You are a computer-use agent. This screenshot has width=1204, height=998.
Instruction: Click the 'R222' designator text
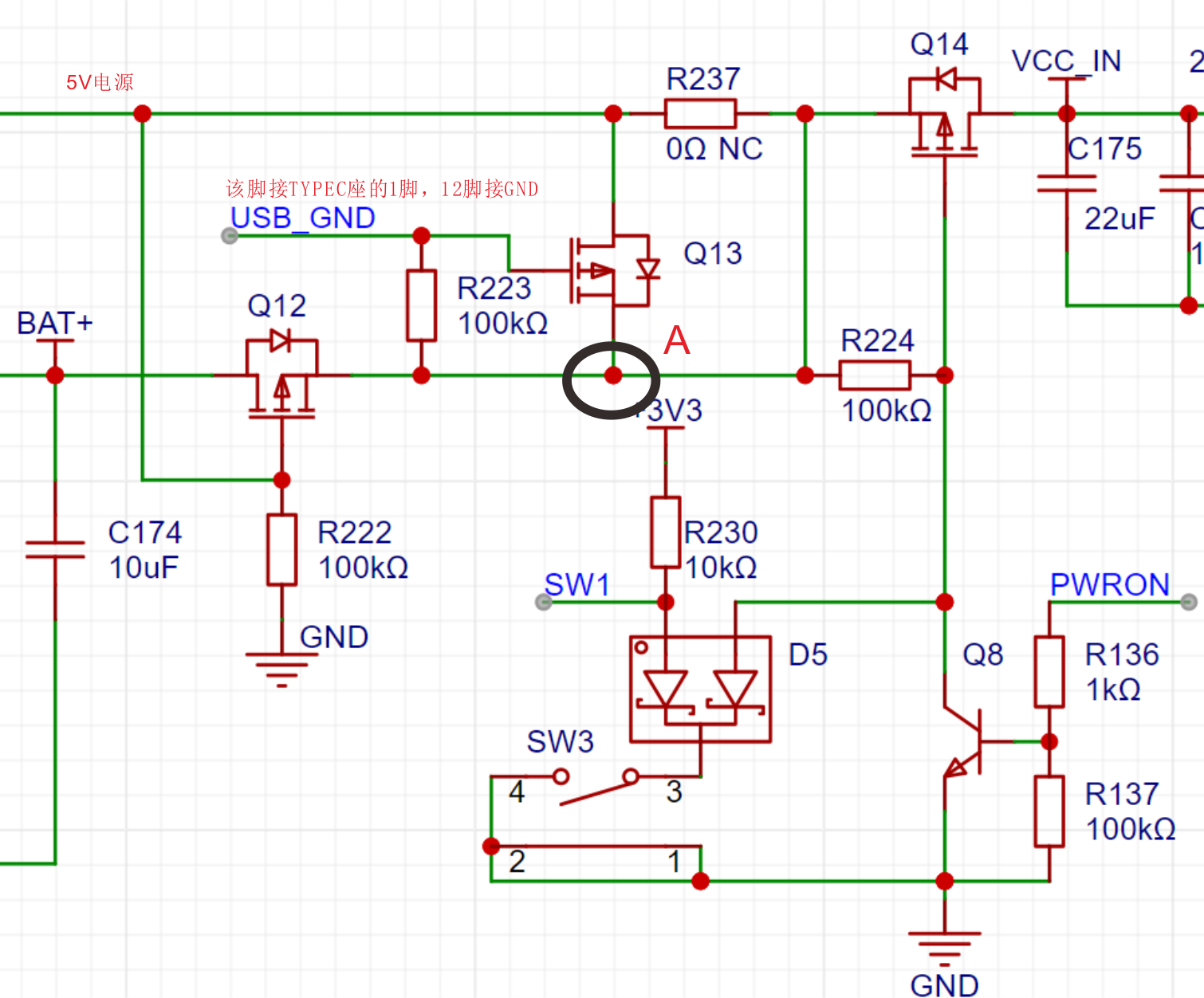click(x=355, y=532)
